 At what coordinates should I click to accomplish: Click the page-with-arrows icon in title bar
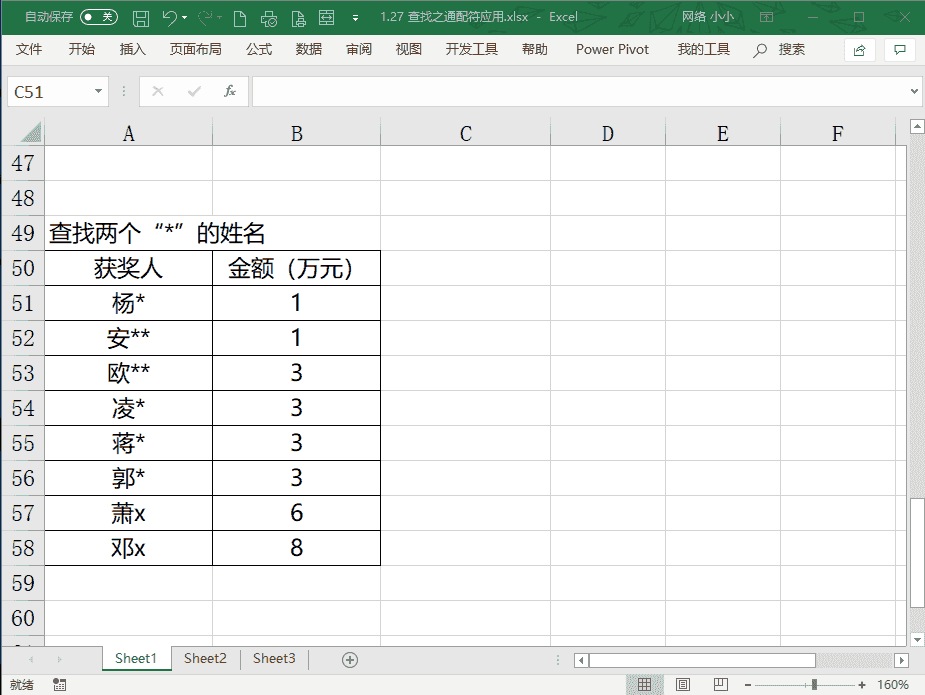[326, 18]
